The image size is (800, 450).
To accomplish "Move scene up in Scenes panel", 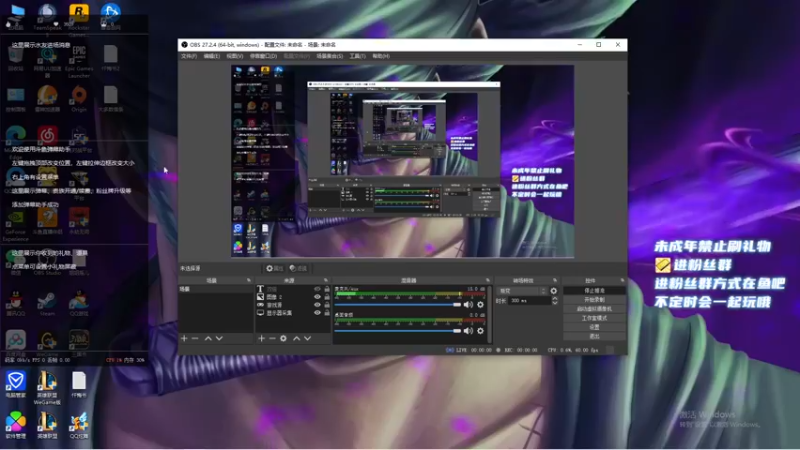I will tap(208, 338).
